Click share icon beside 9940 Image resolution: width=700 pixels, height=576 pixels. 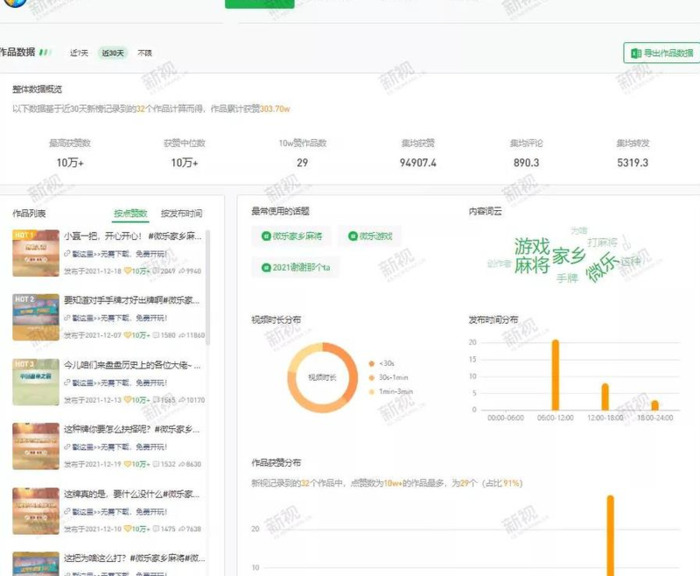coord(182,271)
